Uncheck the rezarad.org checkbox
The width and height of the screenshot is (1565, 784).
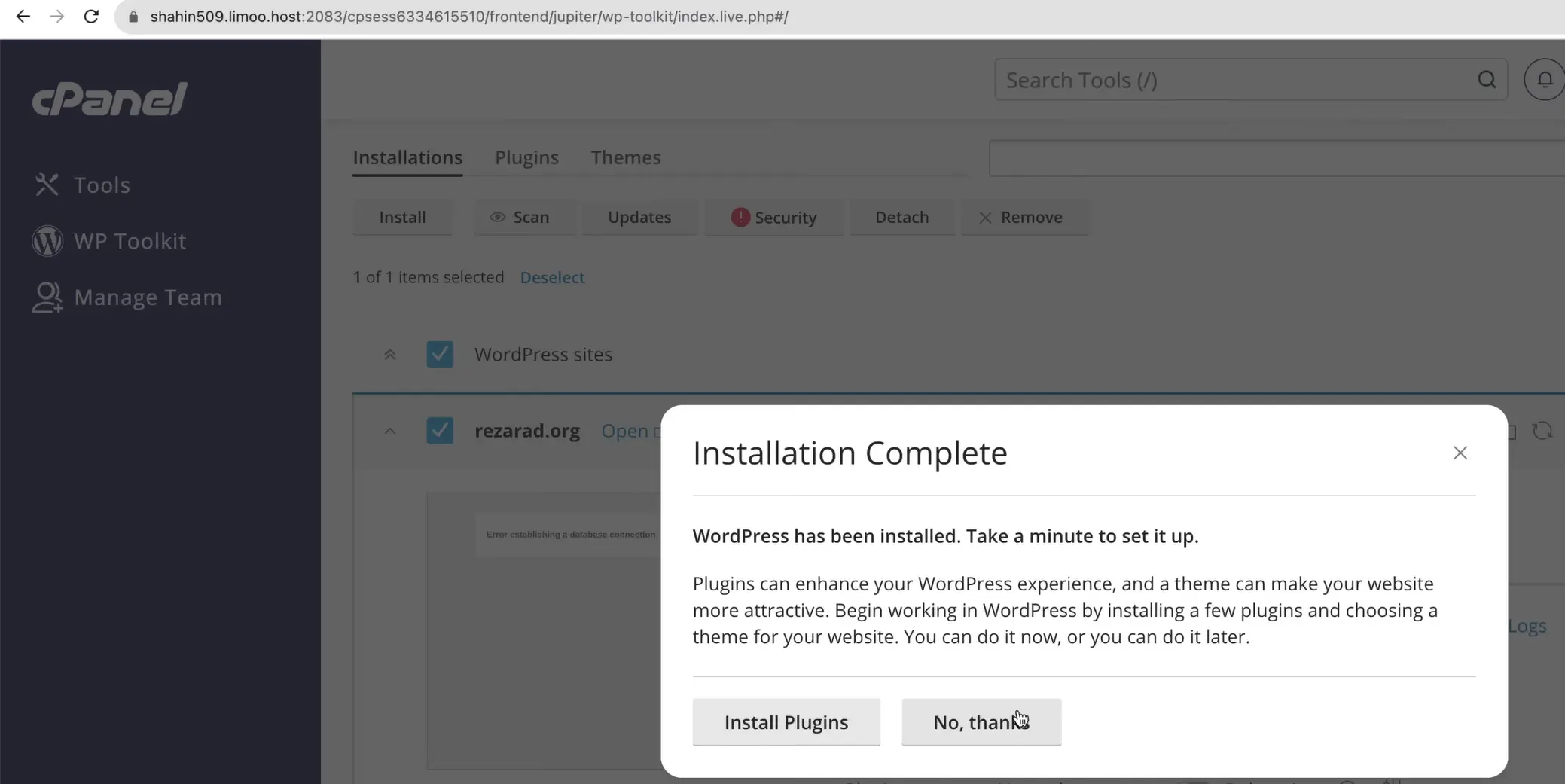click(x=440, y=431)
